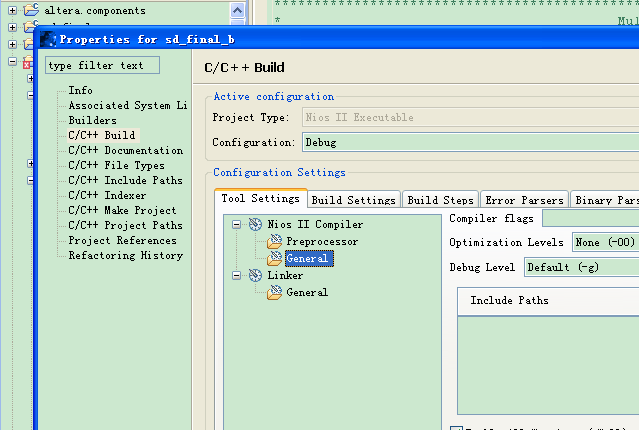Image resolution: width=639 pixels, height=430 pixels.
Task: Click the altera.components folder icon
Action: point(31,10)
